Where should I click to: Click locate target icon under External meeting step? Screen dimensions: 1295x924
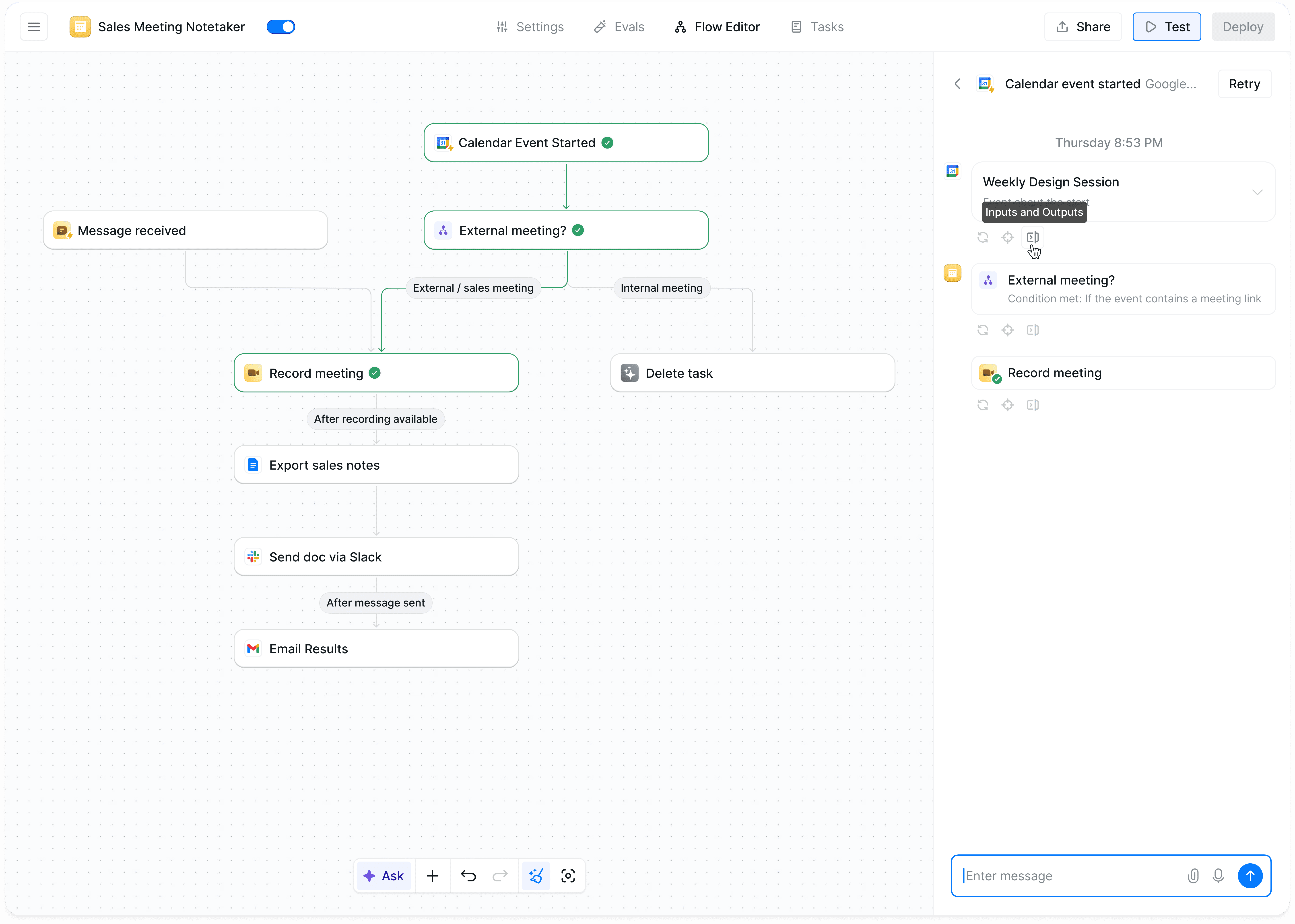click(1008, 330)
